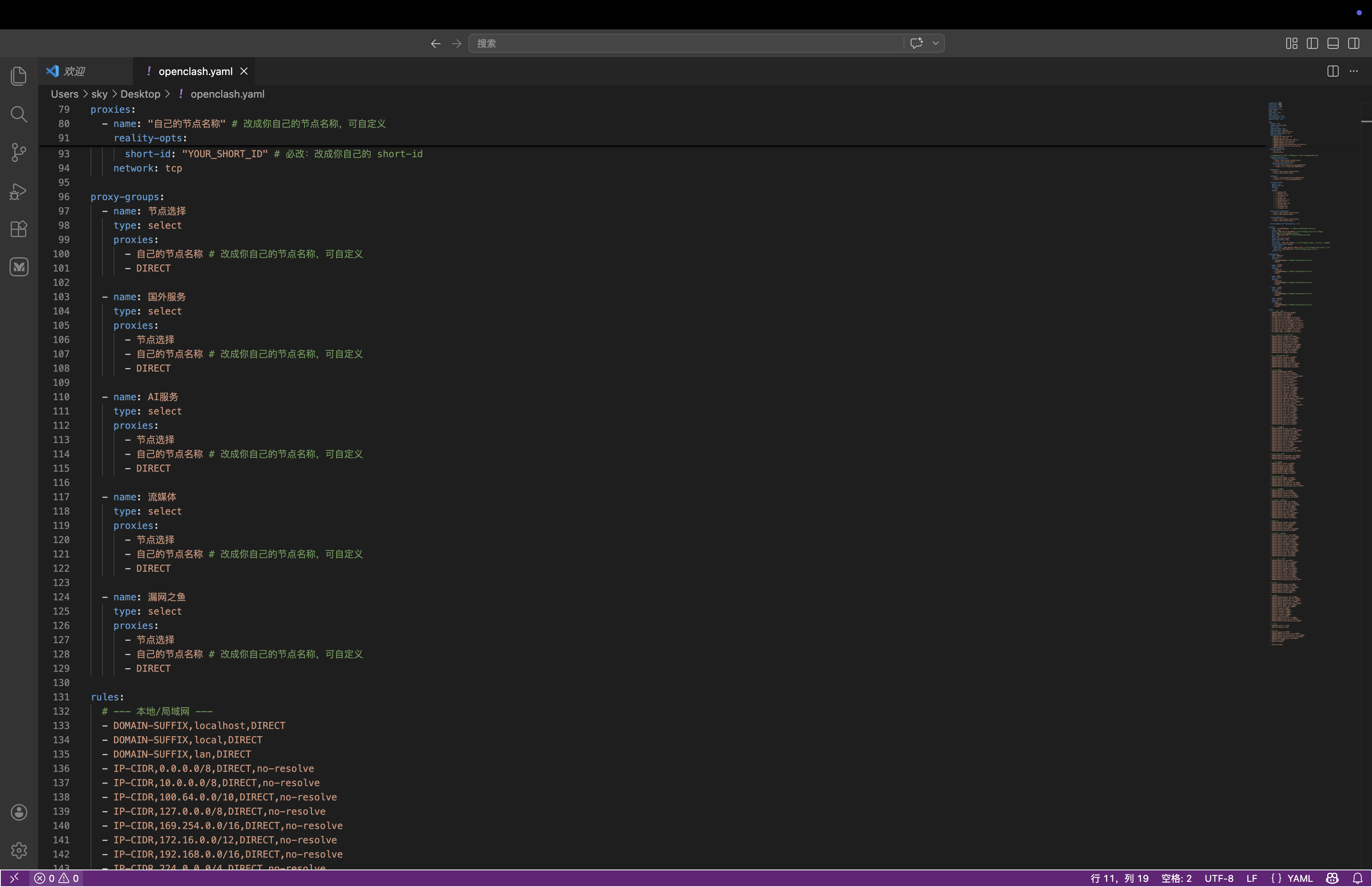Open the Search view in activity bar

pyautogui.click(x=18, y=115)
